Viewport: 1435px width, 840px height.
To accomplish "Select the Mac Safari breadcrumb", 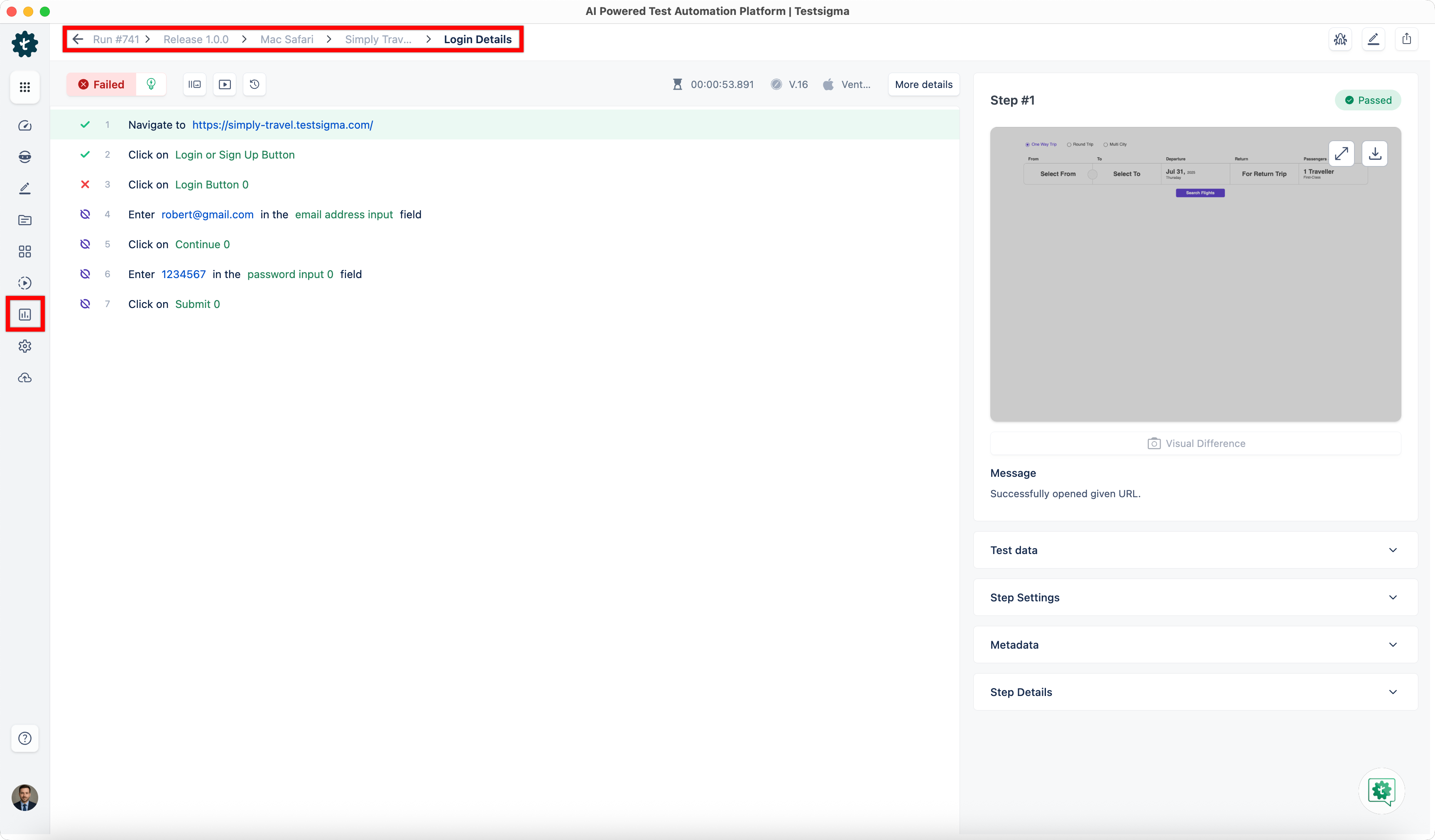I will point(287,39).
